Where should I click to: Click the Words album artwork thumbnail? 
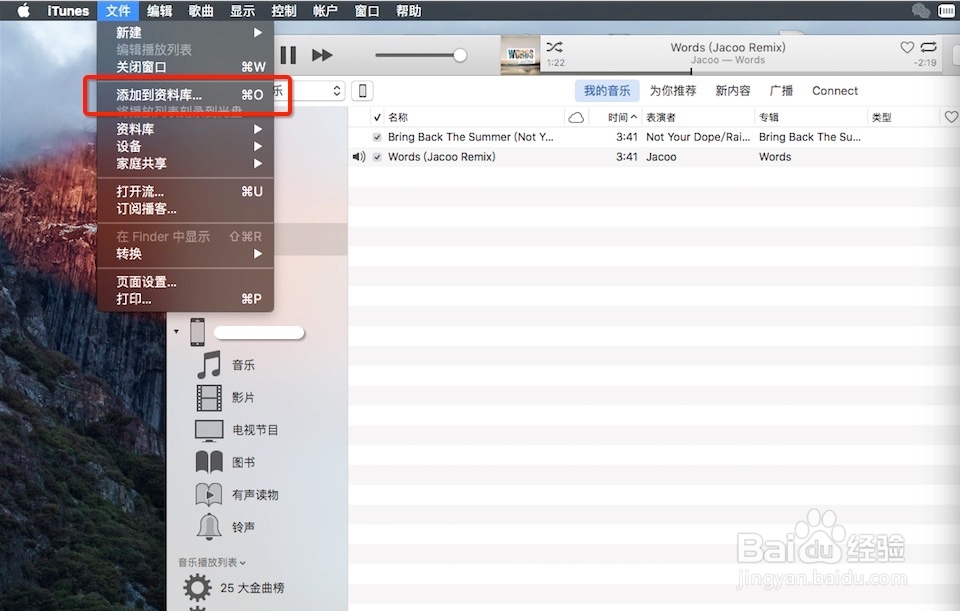(x=520, y=55)
